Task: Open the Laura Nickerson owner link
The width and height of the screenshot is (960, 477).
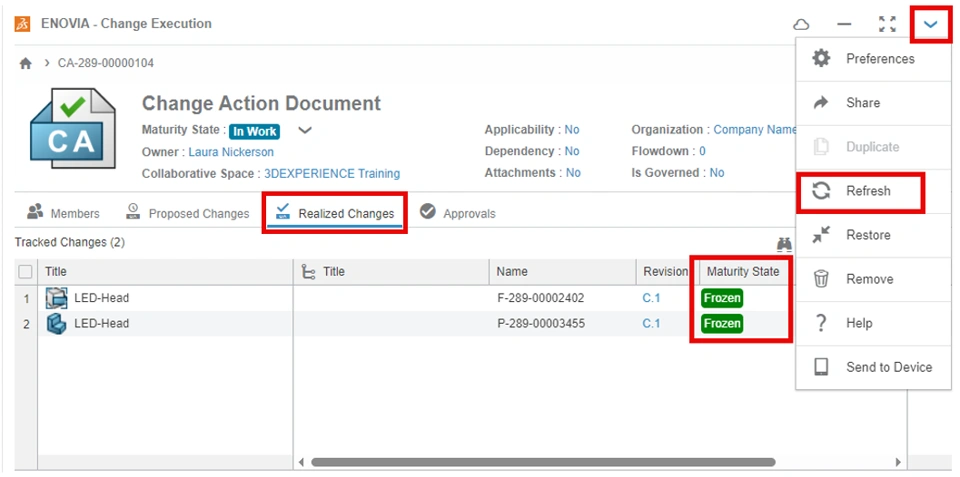Action: 231,152
